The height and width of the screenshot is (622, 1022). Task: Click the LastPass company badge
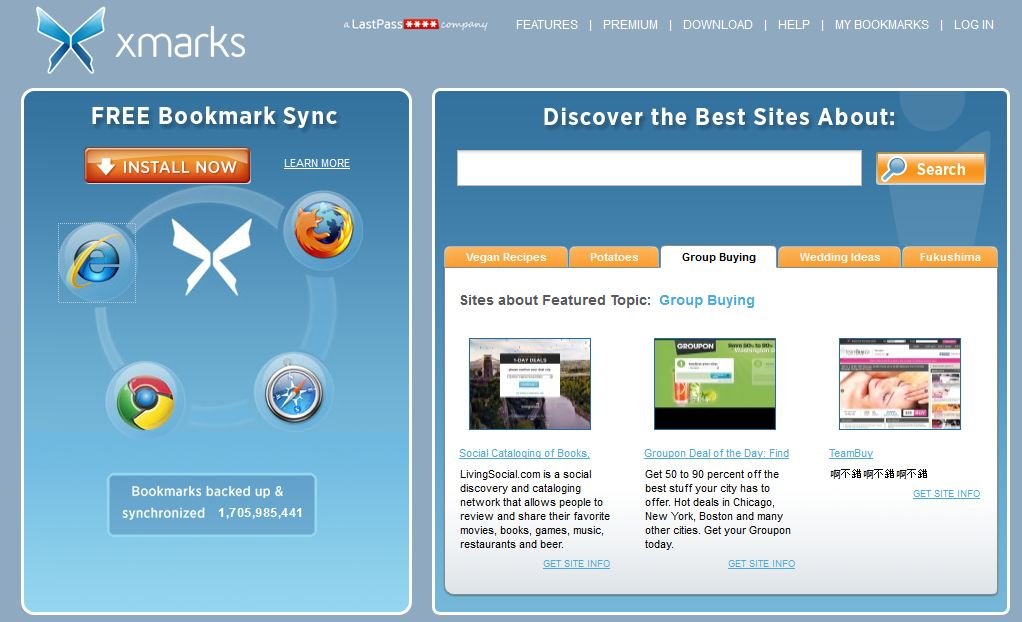[x=415, y=24]
